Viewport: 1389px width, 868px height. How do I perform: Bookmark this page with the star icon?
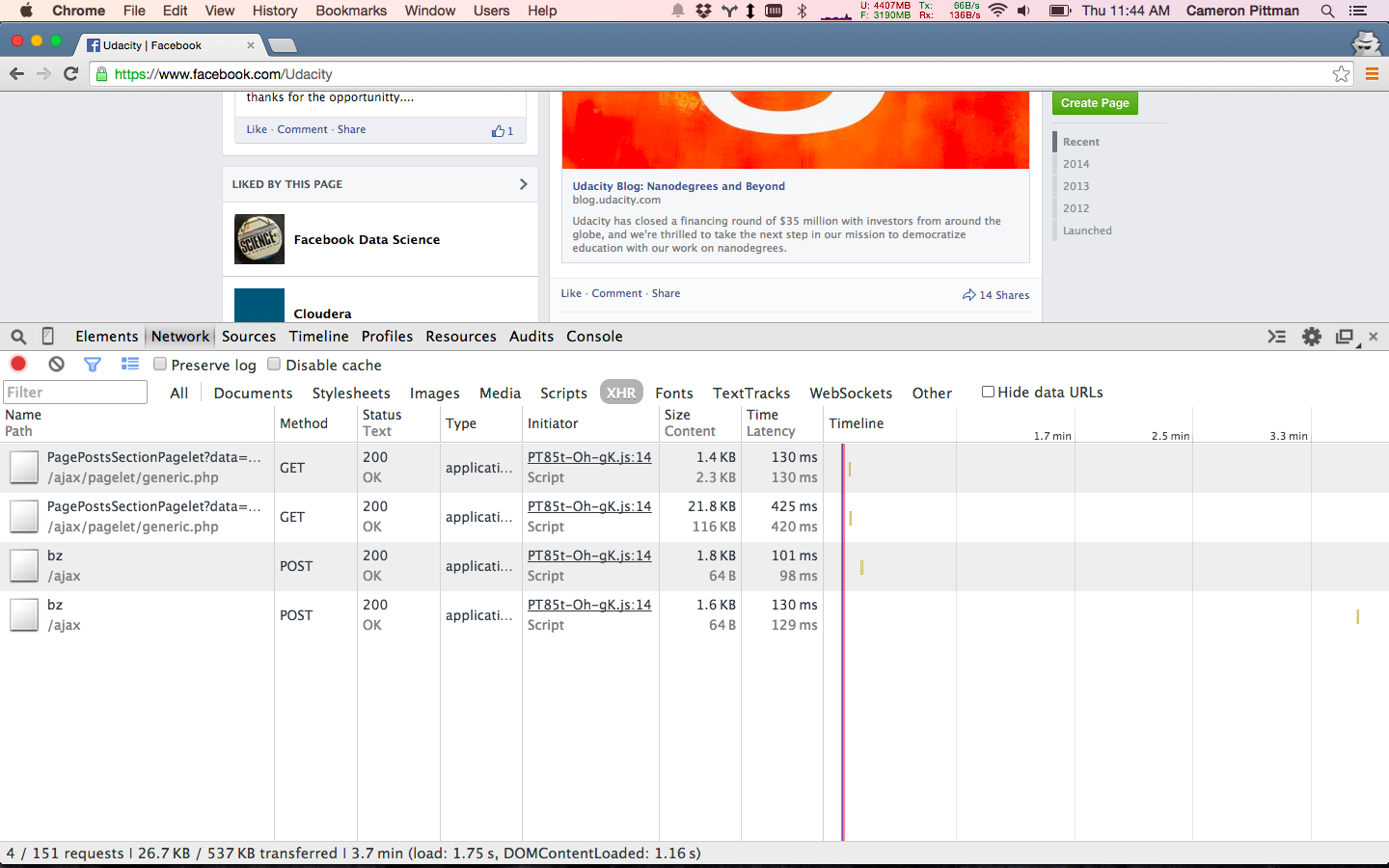tap(1341, 74)
